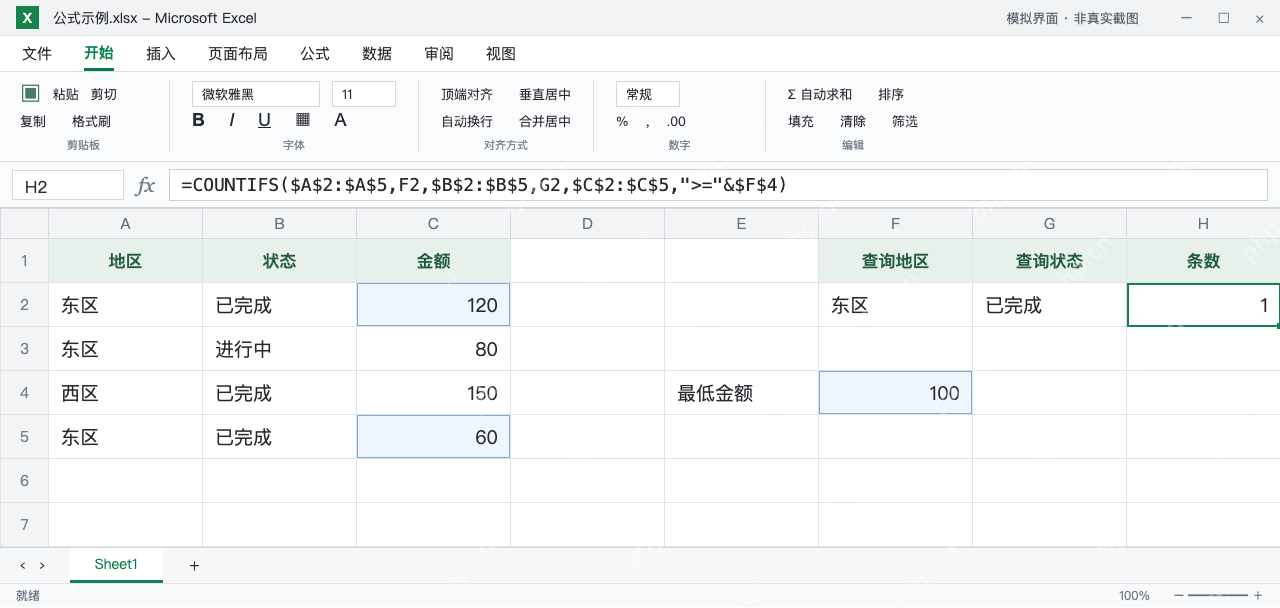Select cell C3 containing 80
The image size is (1280, 608).
click(x=434, y=349)
